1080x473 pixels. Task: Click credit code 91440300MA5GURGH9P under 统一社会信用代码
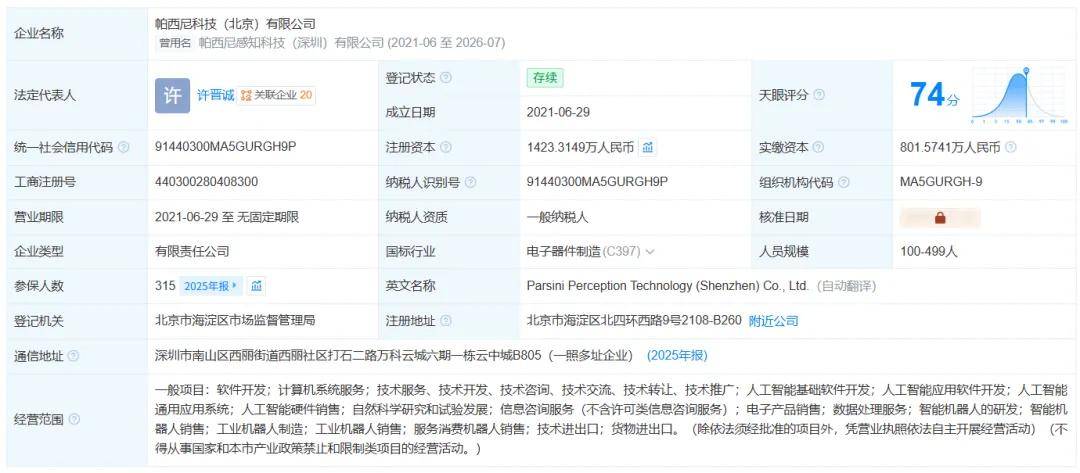coord(225,147)
